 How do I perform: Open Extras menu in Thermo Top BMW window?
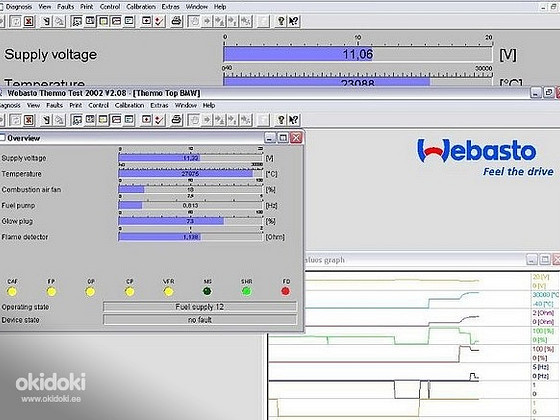tap(159, 105)
